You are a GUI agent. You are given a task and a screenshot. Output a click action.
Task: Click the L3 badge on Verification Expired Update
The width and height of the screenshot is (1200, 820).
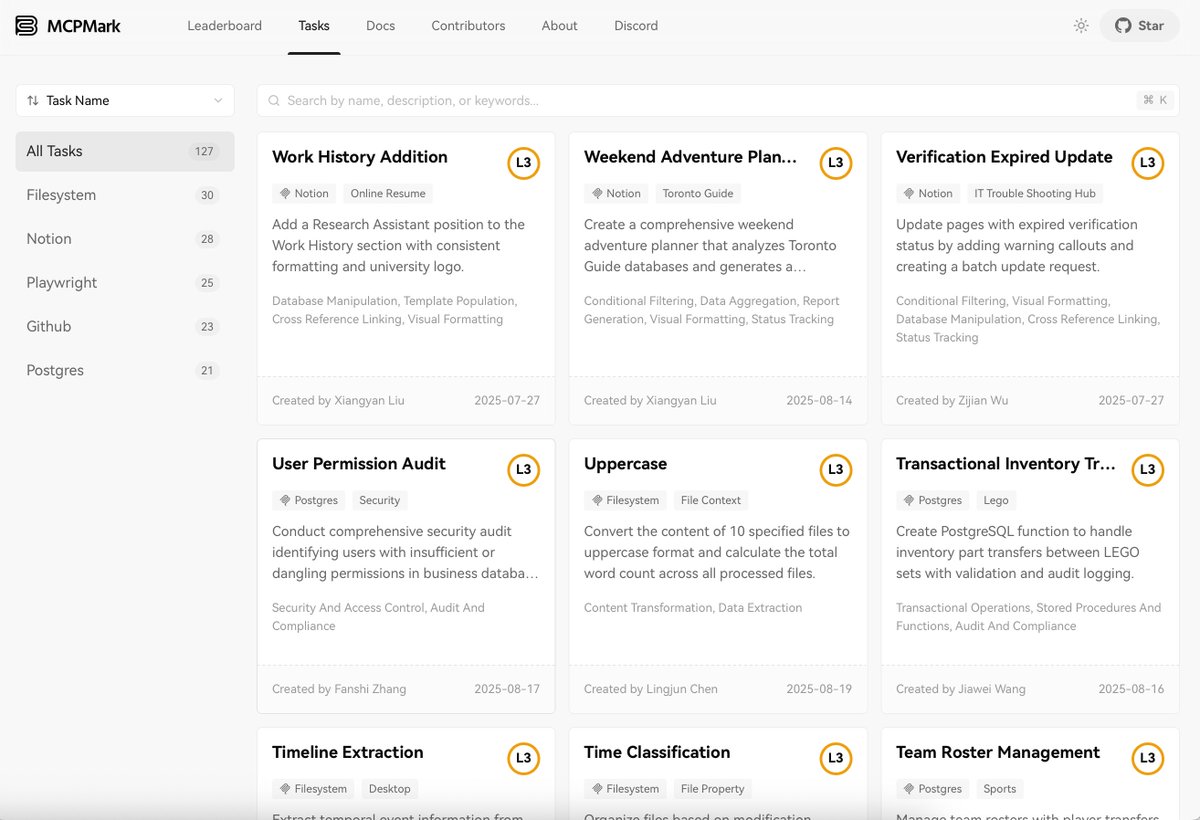[x=1147, y=163]
